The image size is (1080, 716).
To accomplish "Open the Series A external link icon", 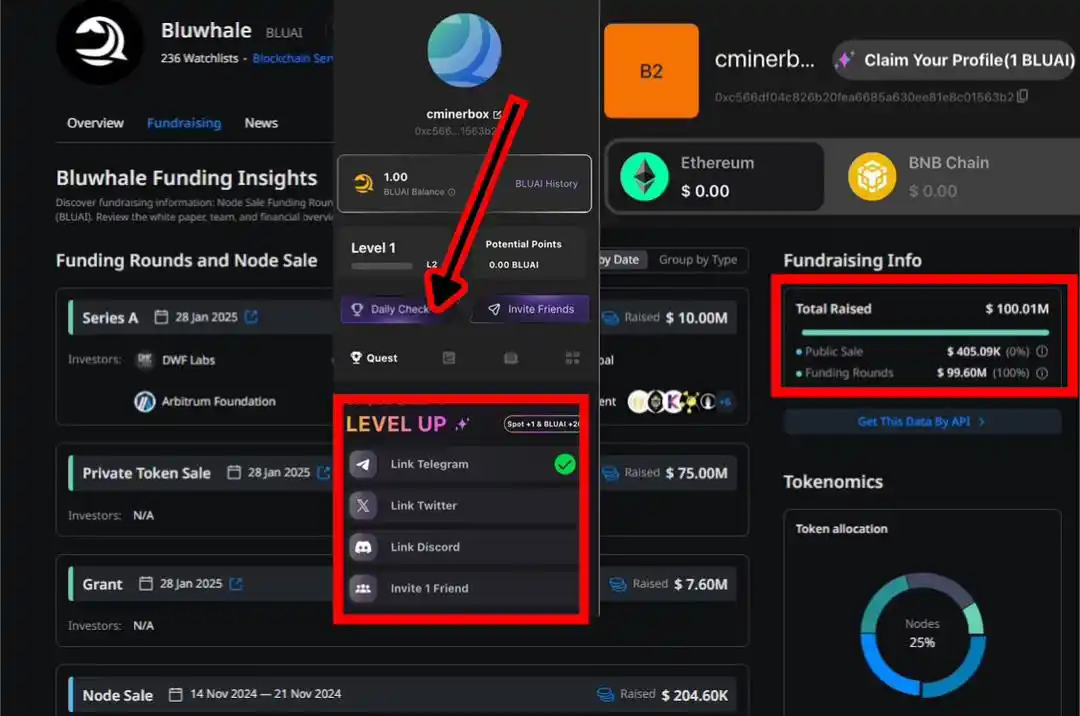I will (x=251, y=317).
